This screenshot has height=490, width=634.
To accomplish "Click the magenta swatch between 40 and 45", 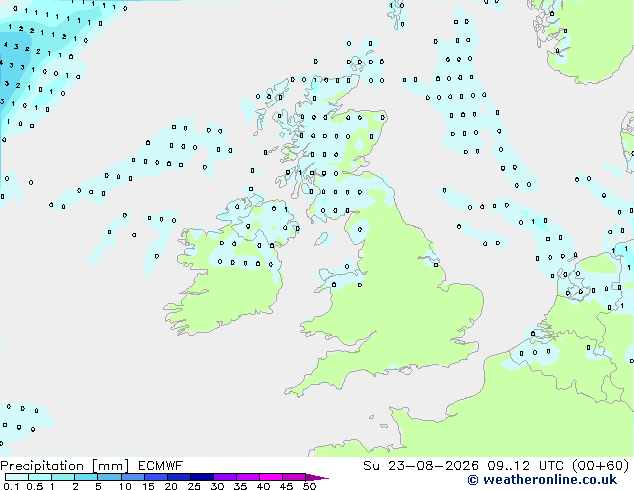I will click(271, 477).
